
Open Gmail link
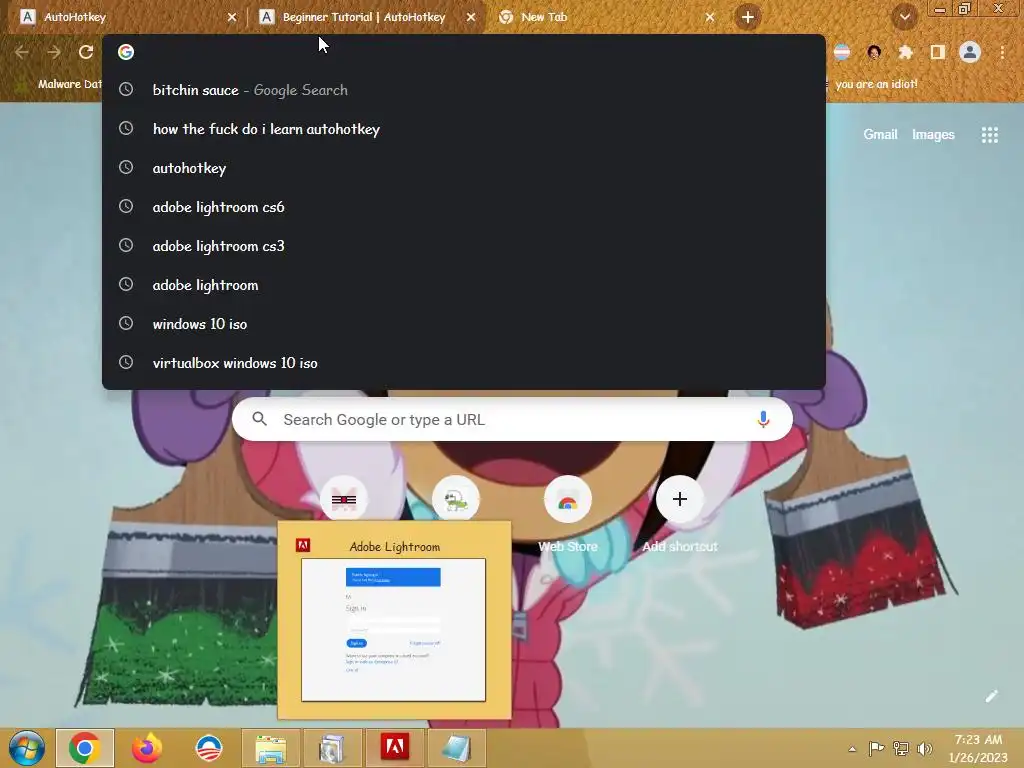tap(880, 135)
